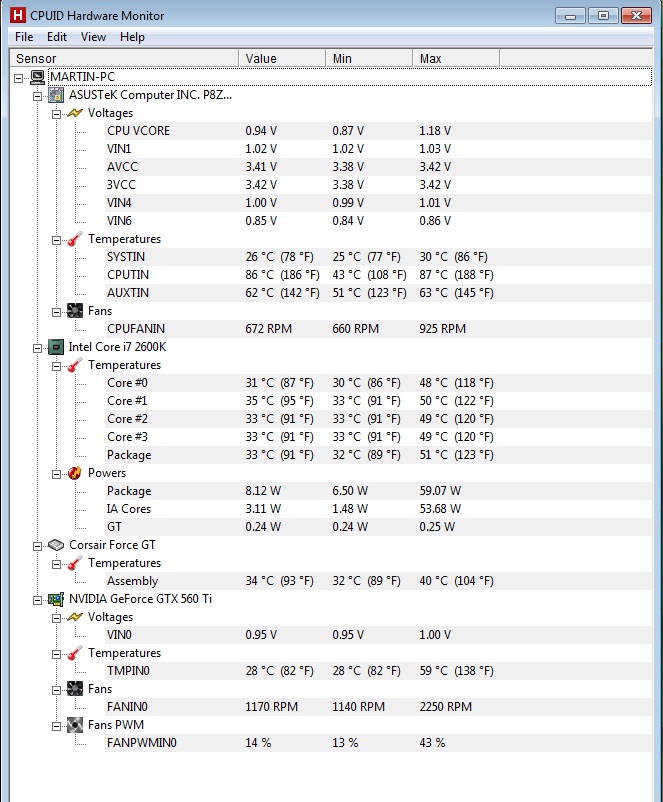Select the 3VCC voltage row

378,185
